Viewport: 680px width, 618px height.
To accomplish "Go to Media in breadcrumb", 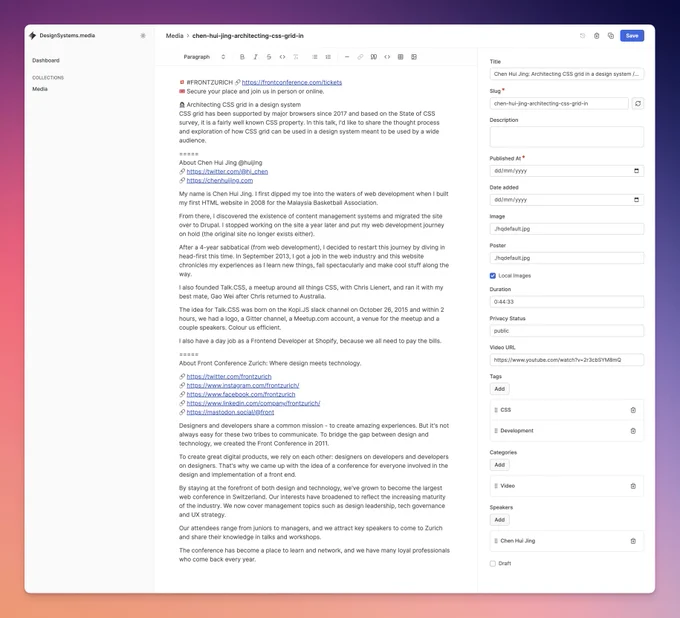I will (x=174, y=36).
